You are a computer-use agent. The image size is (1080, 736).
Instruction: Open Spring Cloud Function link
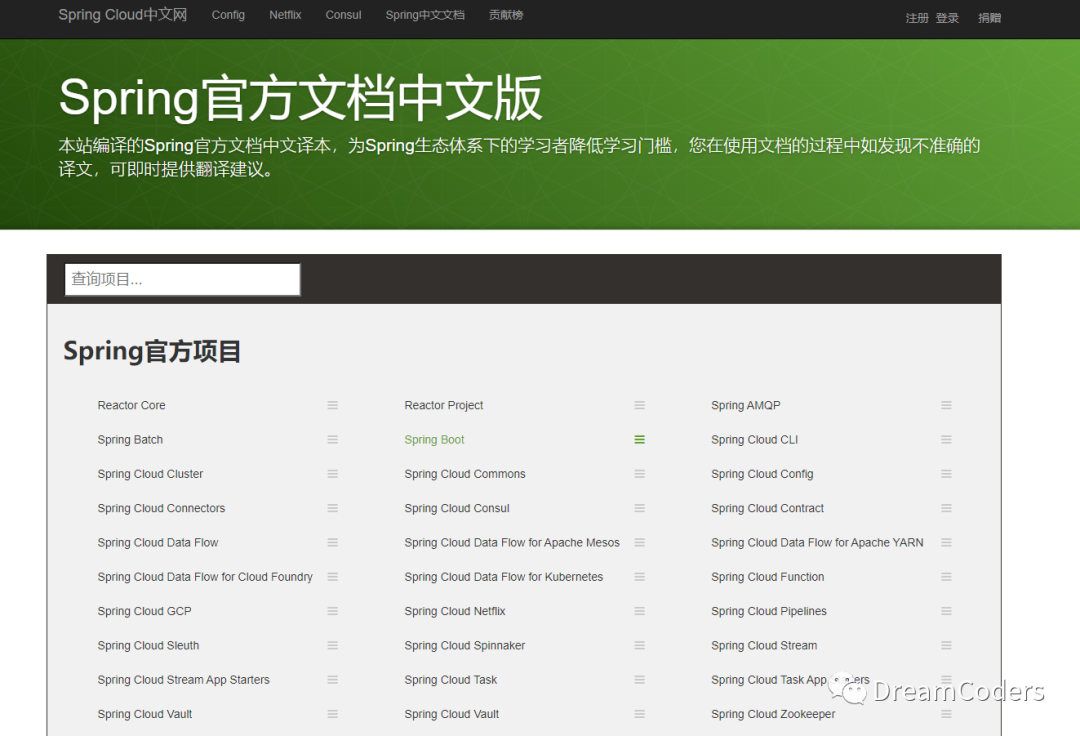point(767,577)
